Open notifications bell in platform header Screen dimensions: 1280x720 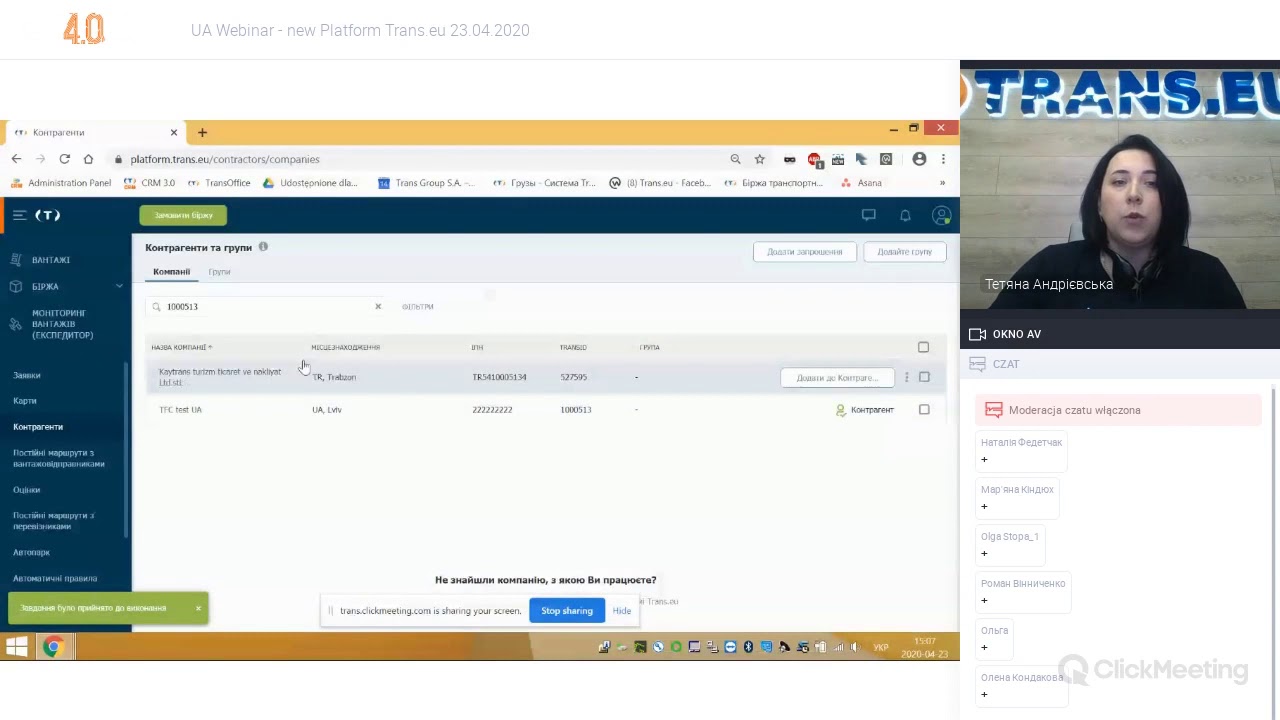(x=905, y=215)
